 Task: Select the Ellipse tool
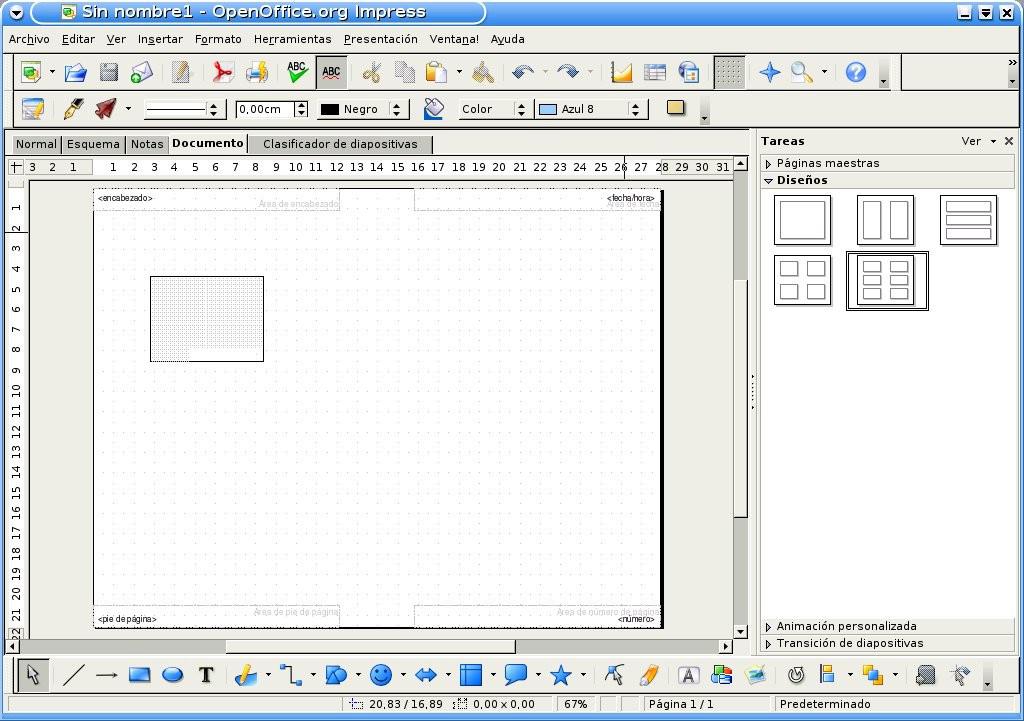pos(172,675)
